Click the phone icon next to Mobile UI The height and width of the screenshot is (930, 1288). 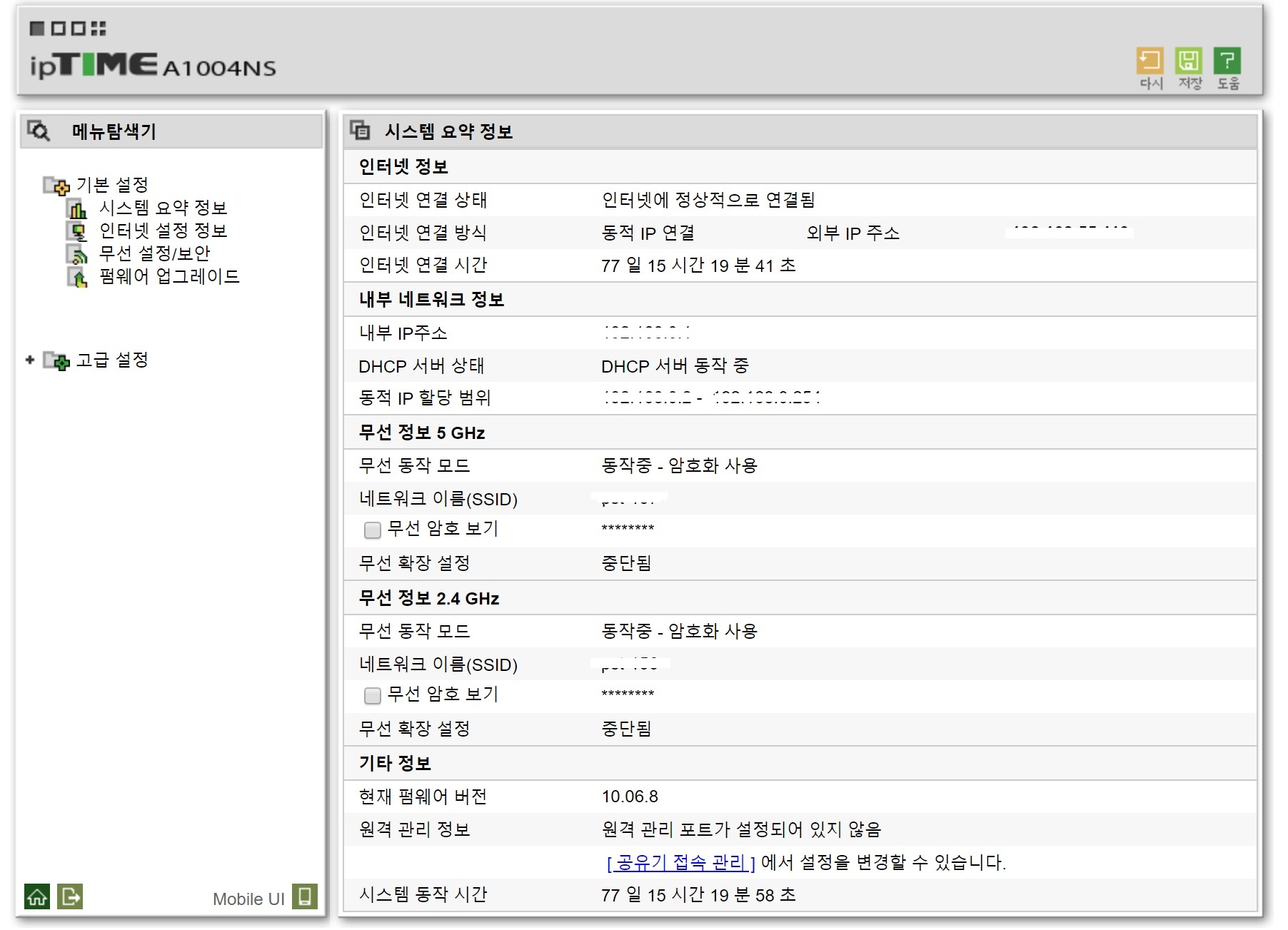[306, 898]
